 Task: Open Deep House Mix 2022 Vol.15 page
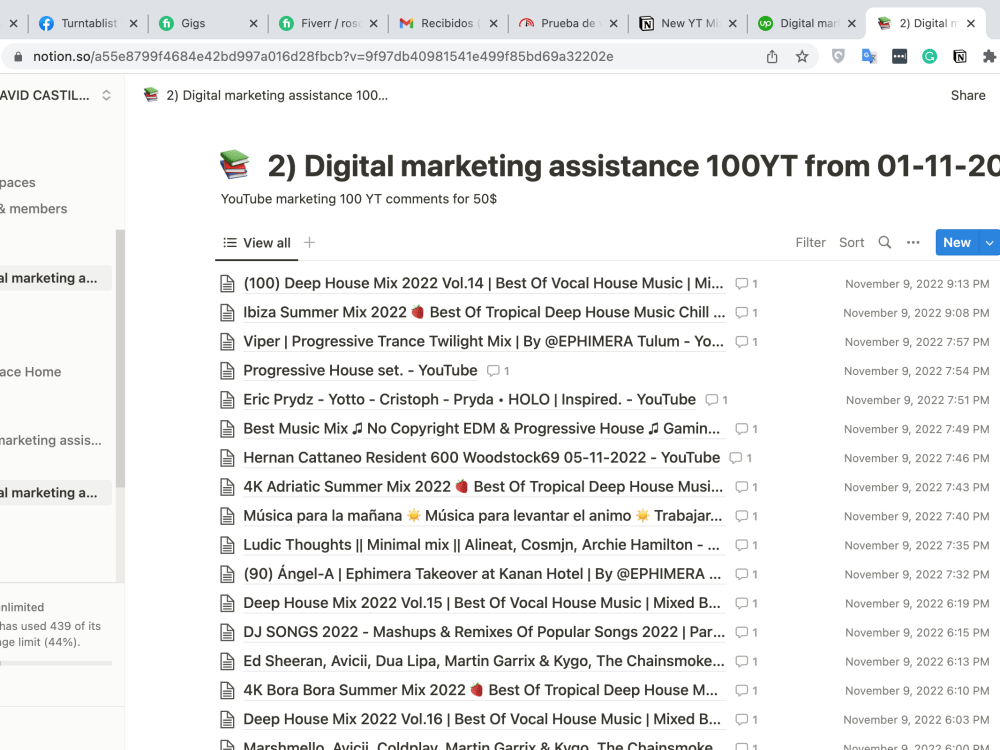482,603
